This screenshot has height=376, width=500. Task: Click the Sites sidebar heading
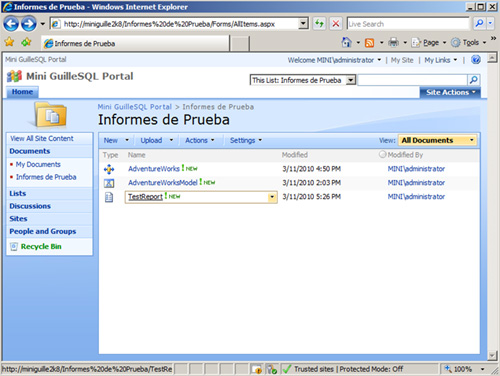click(18, 219)
